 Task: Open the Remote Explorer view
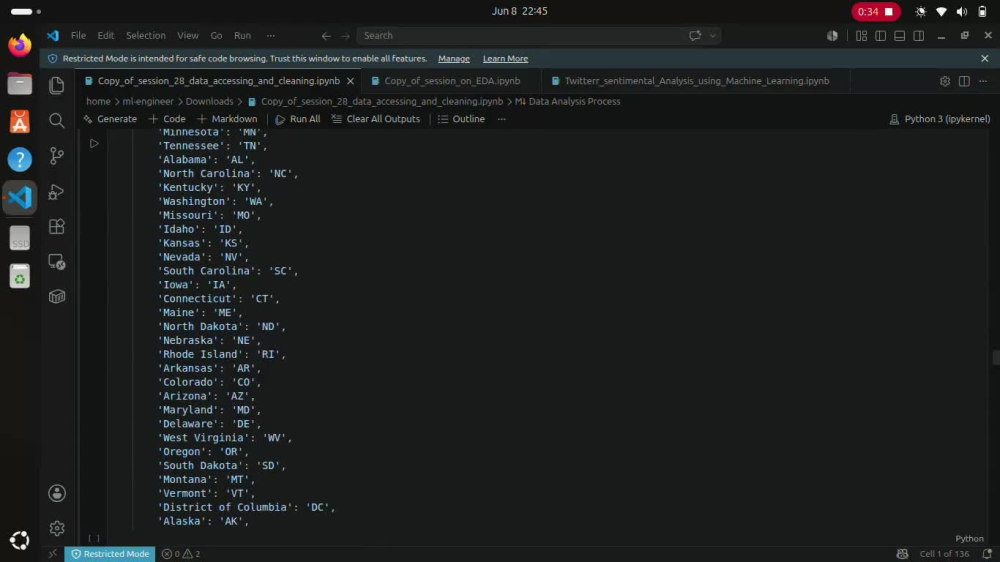[x=57, y=262]
